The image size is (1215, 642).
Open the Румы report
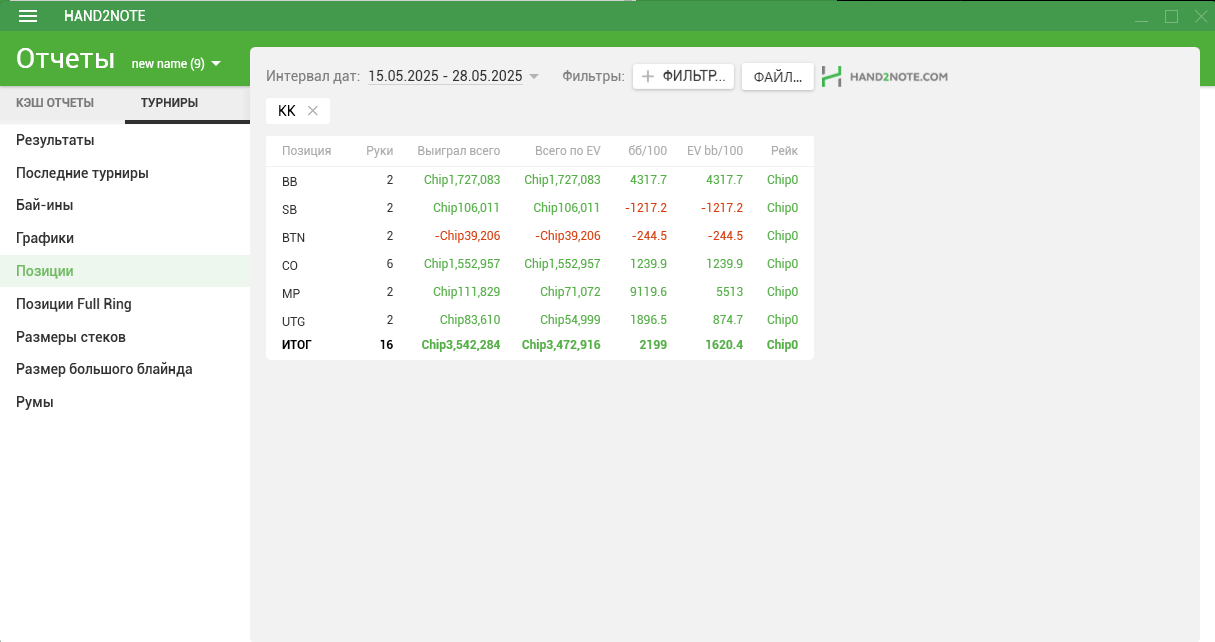(x=35, y=402)
